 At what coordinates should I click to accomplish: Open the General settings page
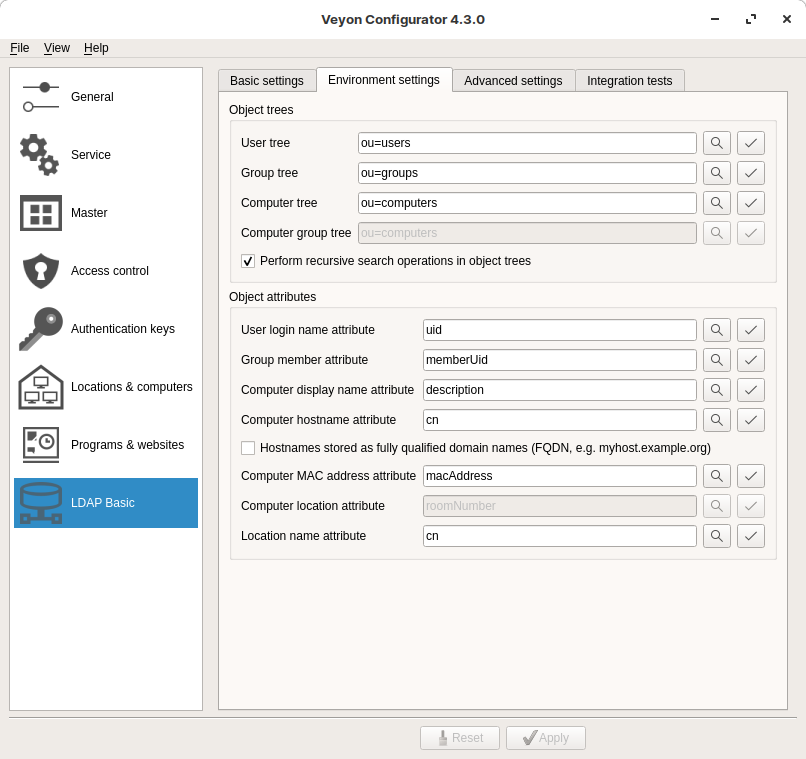(106, 97)
